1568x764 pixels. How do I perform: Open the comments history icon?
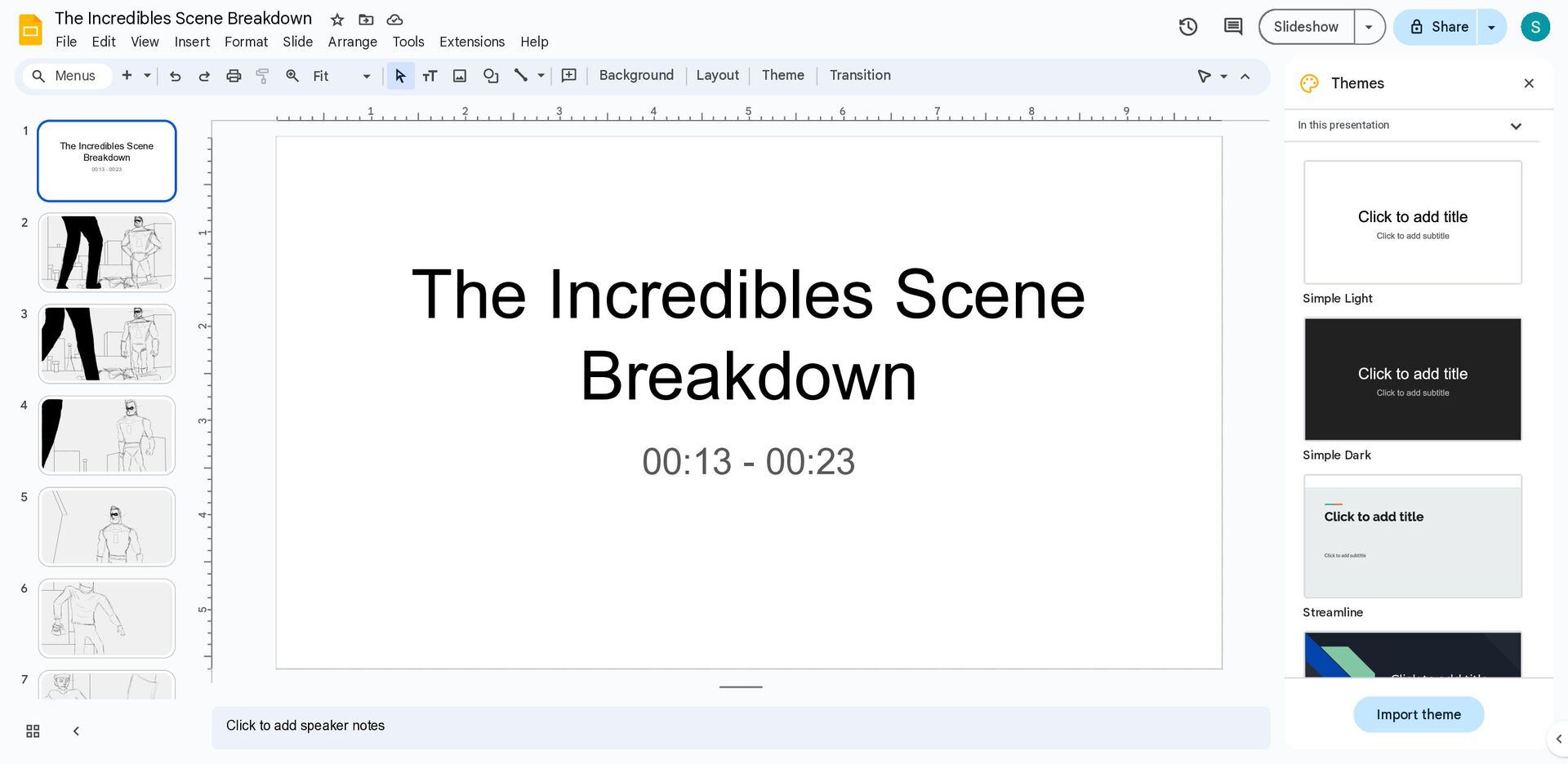click(1233, 27)
